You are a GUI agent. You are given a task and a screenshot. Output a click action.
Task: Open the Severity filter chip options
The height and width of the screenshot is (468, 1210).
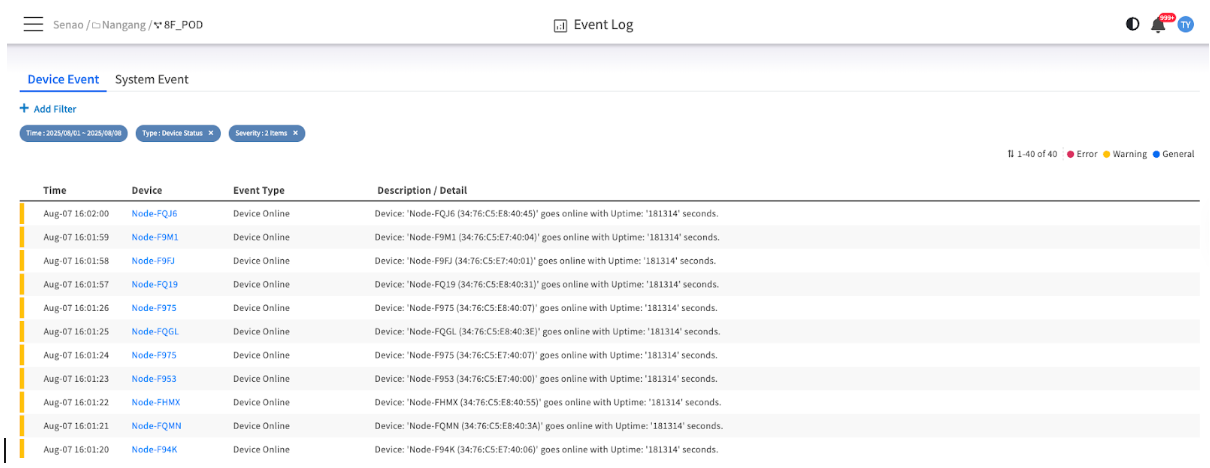pos(260,133)
